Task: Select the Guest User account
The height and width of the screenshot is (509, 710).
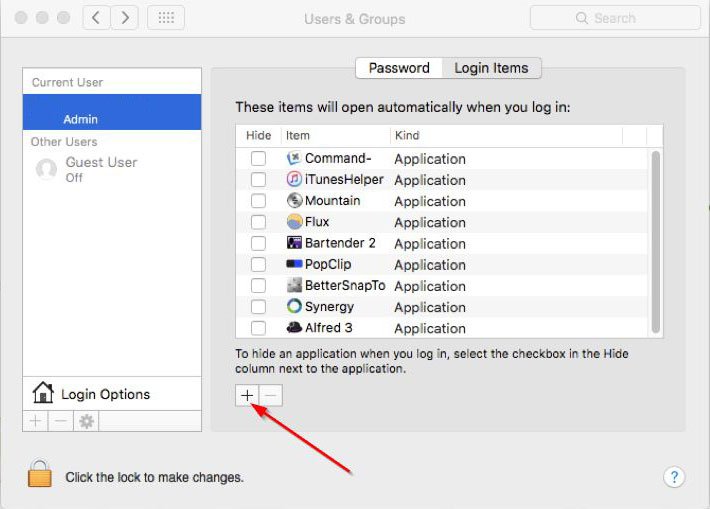Action: [x=112, y=169]
